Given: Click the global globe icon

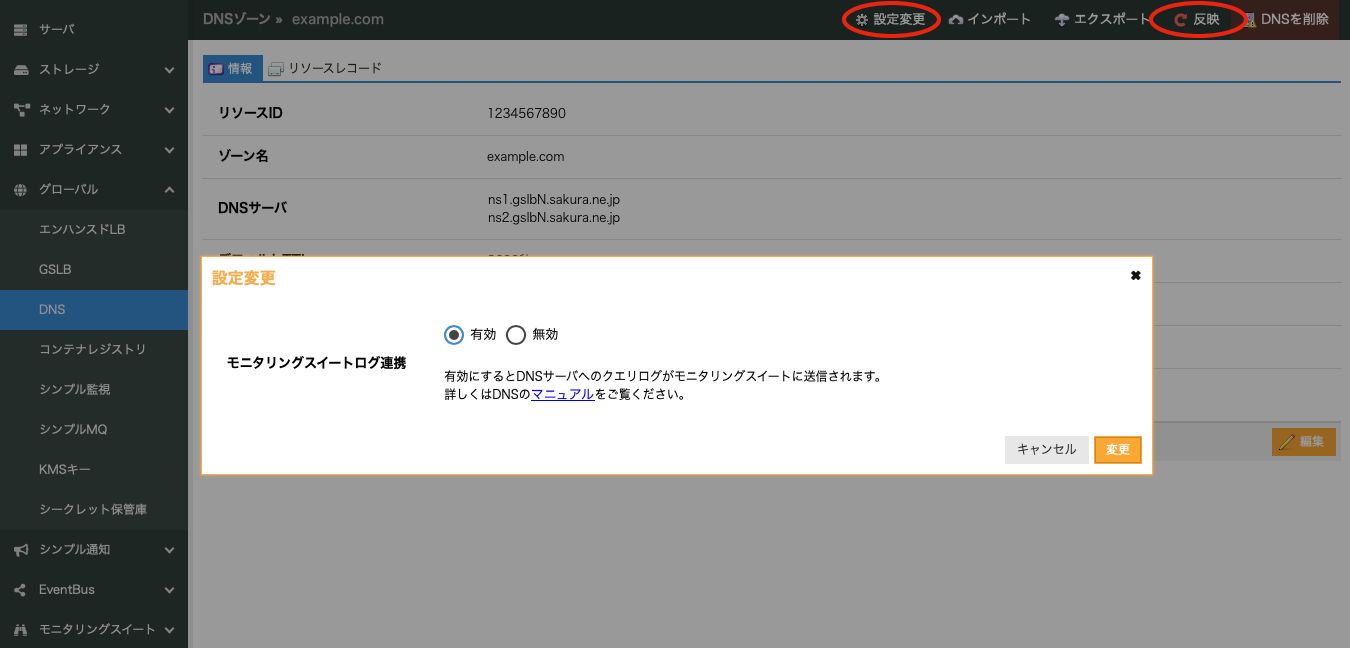Looking at the screenshot, I should (20, 190).
